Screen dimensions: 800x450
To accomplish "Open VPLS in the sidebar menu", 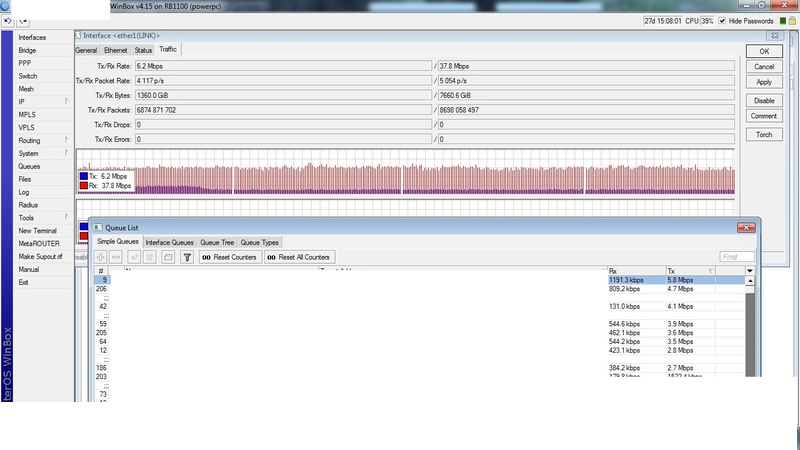I will [27, 128].
